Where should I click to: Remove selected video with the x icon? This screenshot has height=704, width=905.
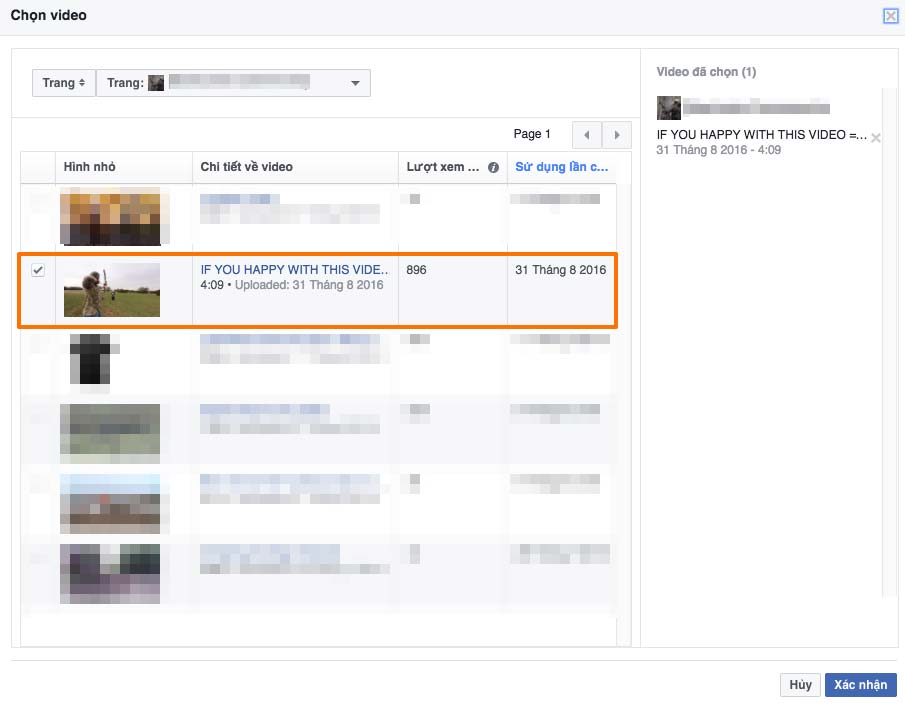click(x=876, y=138)
